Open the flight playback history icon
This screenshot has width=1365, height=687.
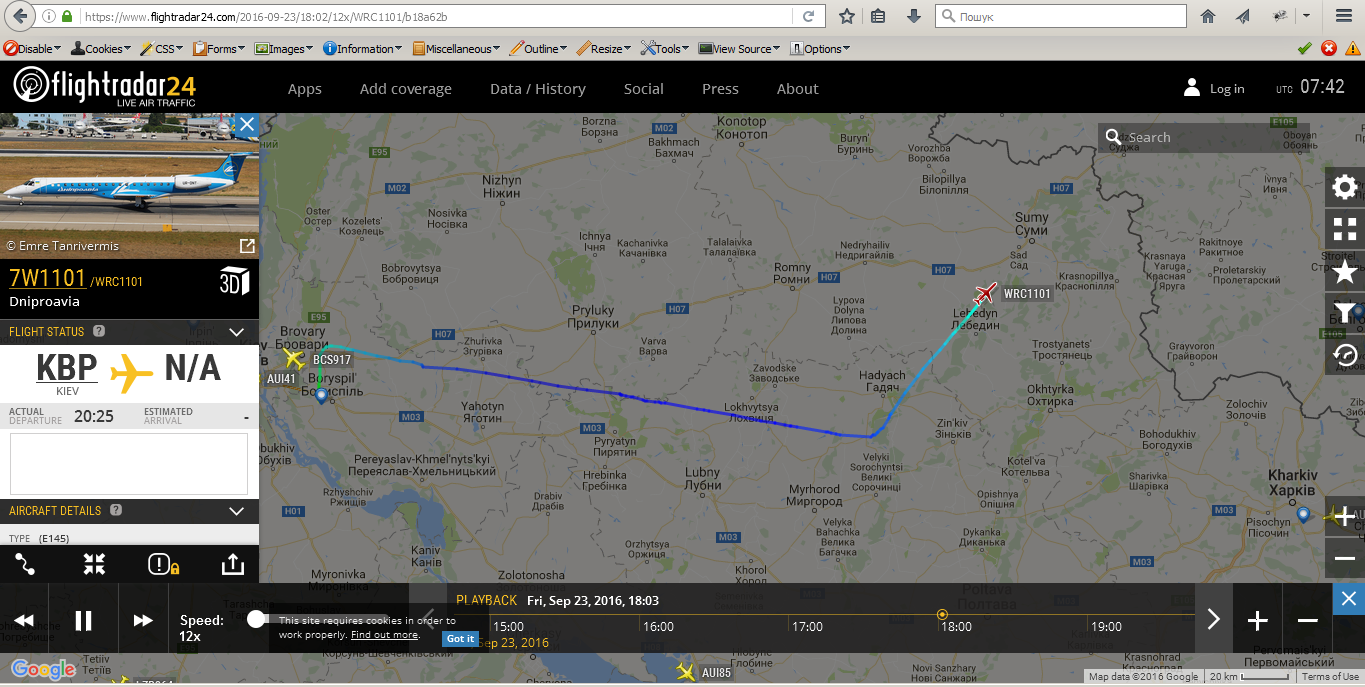(x=1345, y=355)
